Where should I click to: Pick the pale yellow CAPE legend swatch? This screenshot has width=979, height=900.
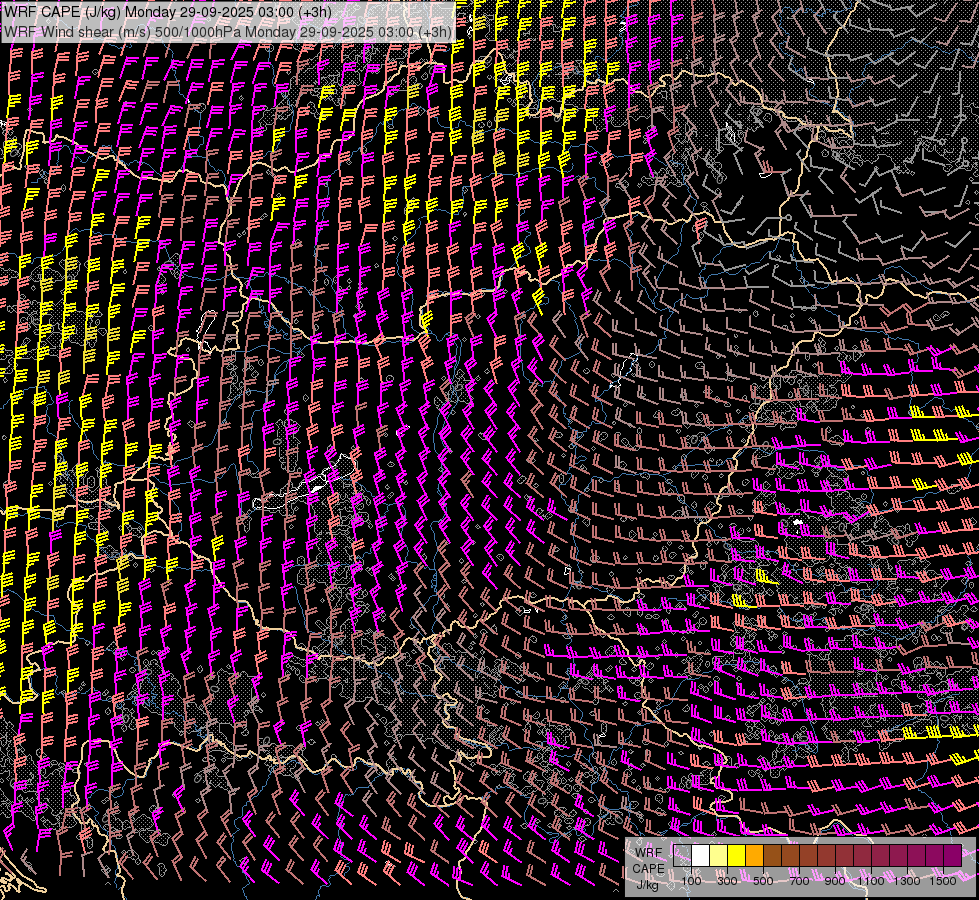click(x=718, y=855)
